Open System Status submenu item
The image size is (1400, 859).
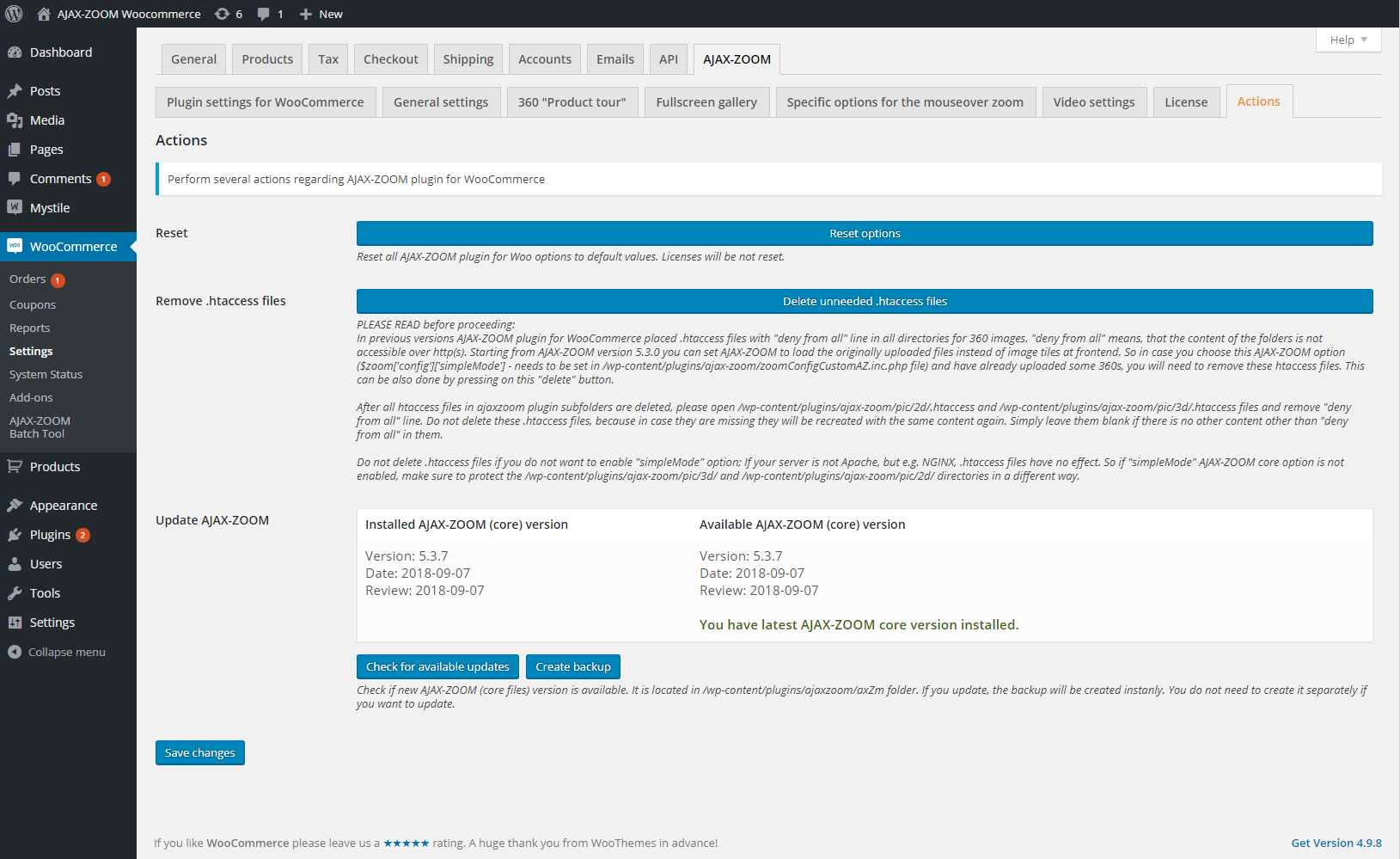click(x=46, y=375)
